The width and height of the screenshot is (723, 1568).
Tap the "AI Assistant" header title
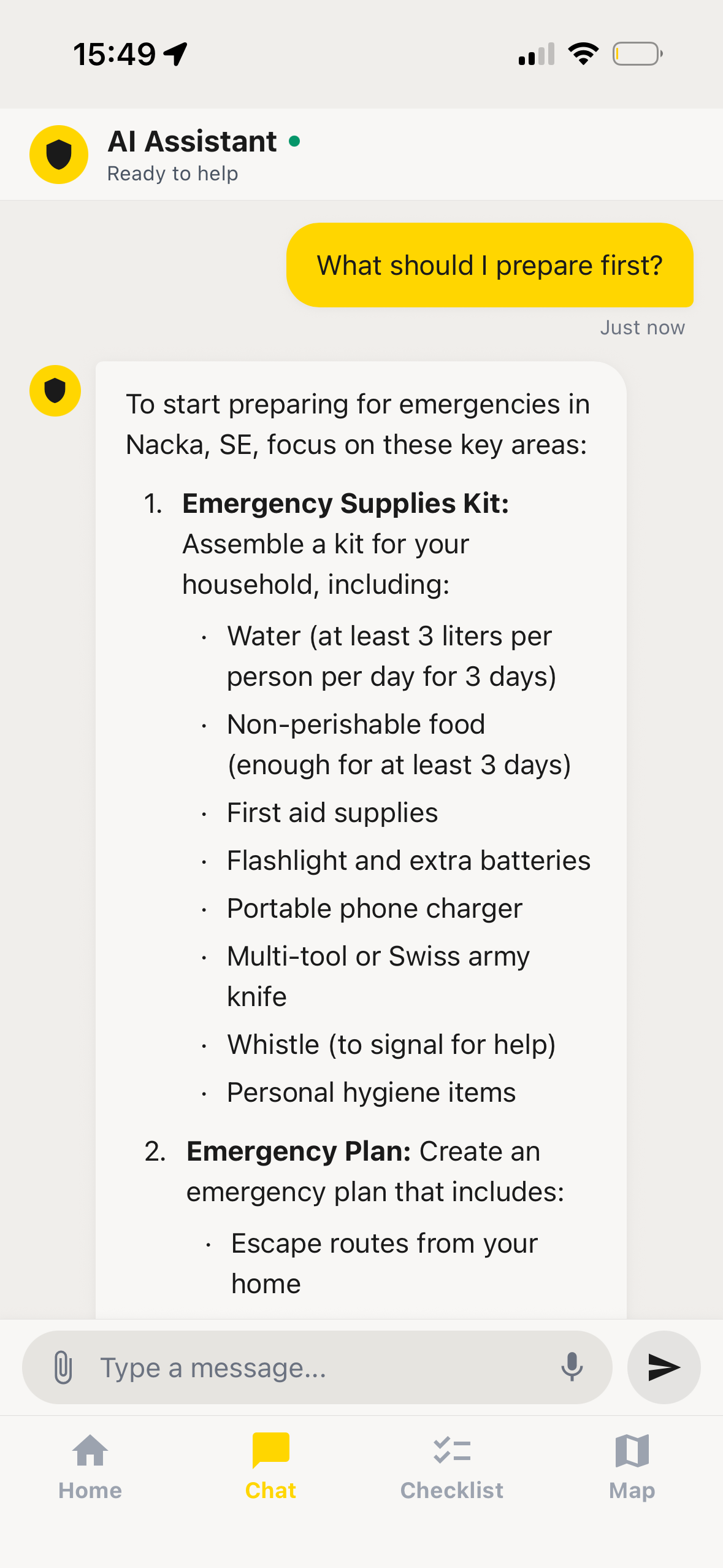193,142
